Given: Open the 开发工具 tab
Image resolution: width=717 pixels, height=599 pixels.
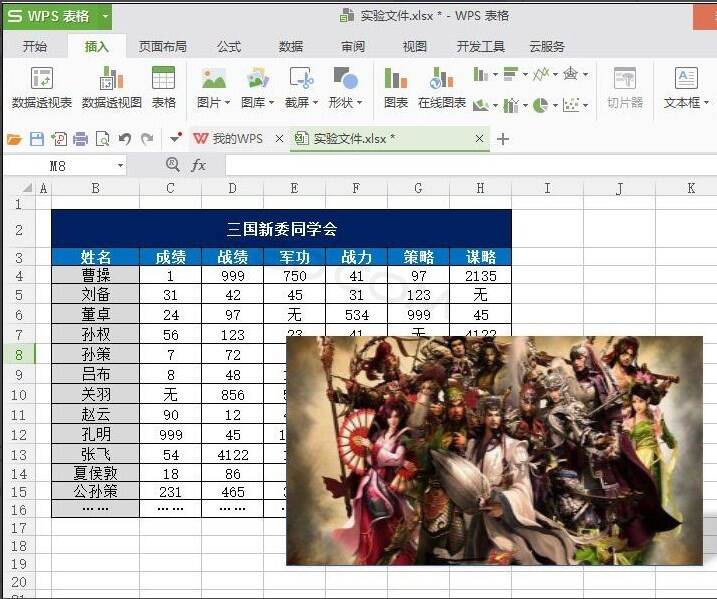Looking at the screenshot, I should tap(481, 47).
